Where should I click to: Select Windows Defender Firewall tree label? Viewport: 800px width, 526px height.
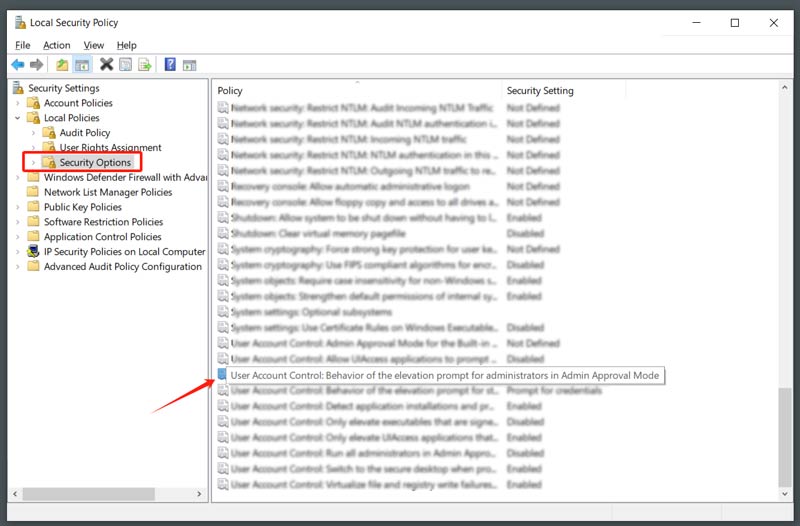126,178
